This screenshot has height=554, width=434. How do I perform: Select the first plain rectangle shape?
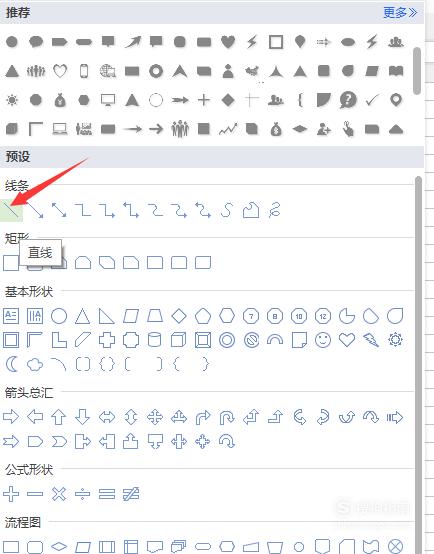point(11,263)
